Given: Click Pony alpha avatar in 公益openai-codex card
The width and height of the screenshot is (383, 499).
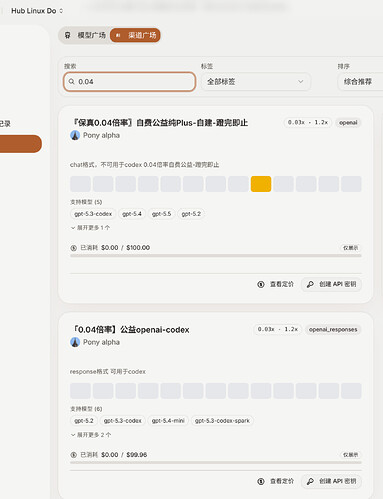Looking at the screenshot, I should pos(75,342).
